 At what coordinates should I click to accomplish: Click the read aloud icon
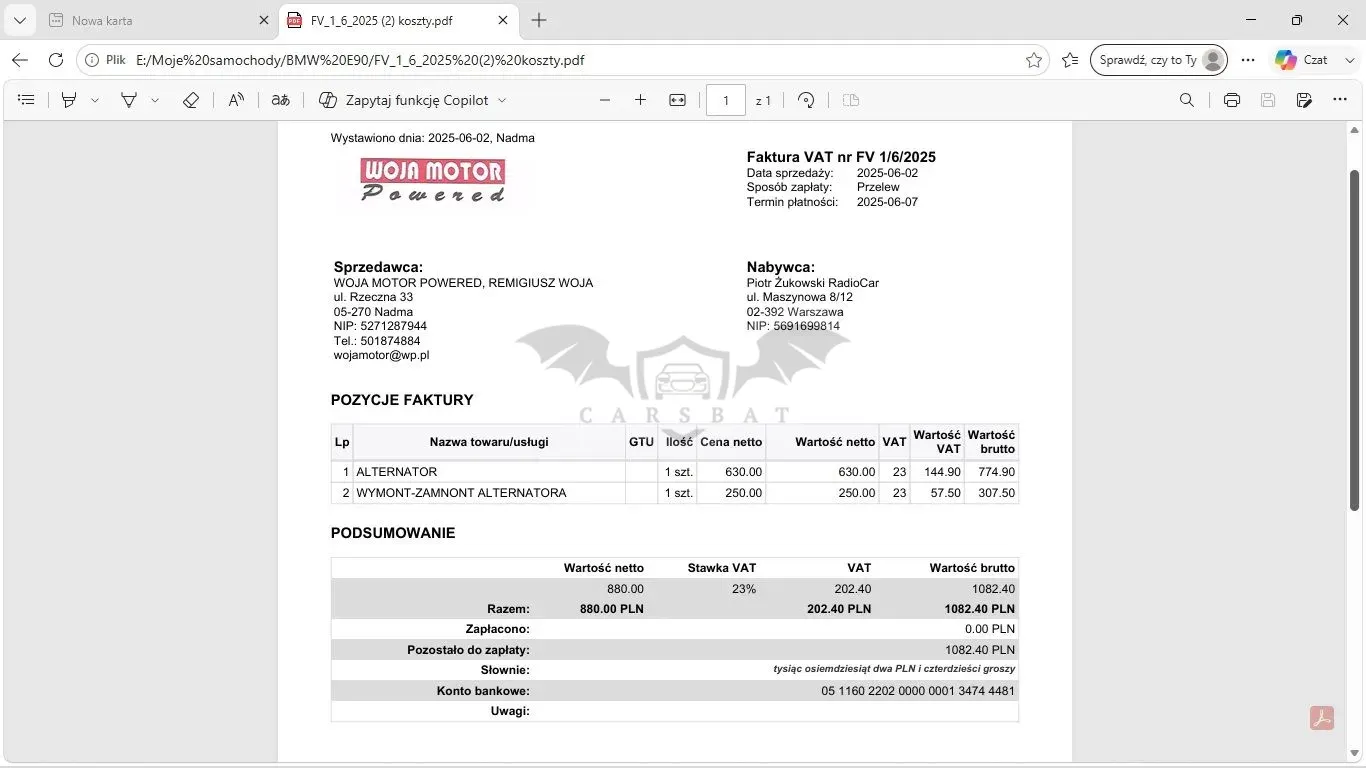[x=236, y=100]
